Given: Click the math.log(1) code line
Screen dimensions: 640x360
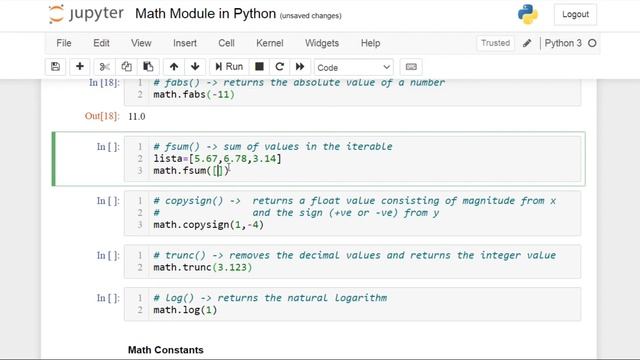Looking at the screenshot, I should pos(185,310).
